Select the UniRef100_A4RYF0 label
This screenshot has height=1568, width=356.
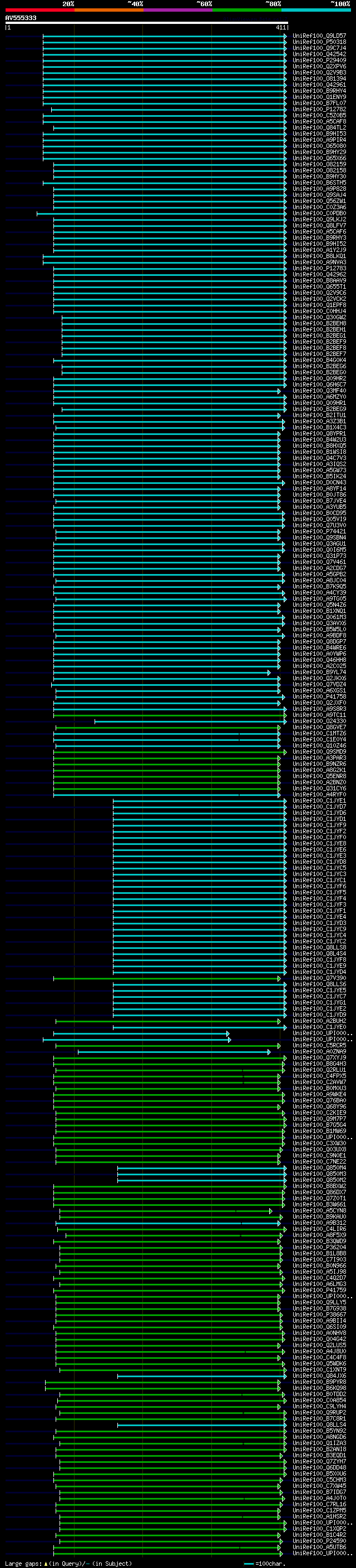(319, 795)
